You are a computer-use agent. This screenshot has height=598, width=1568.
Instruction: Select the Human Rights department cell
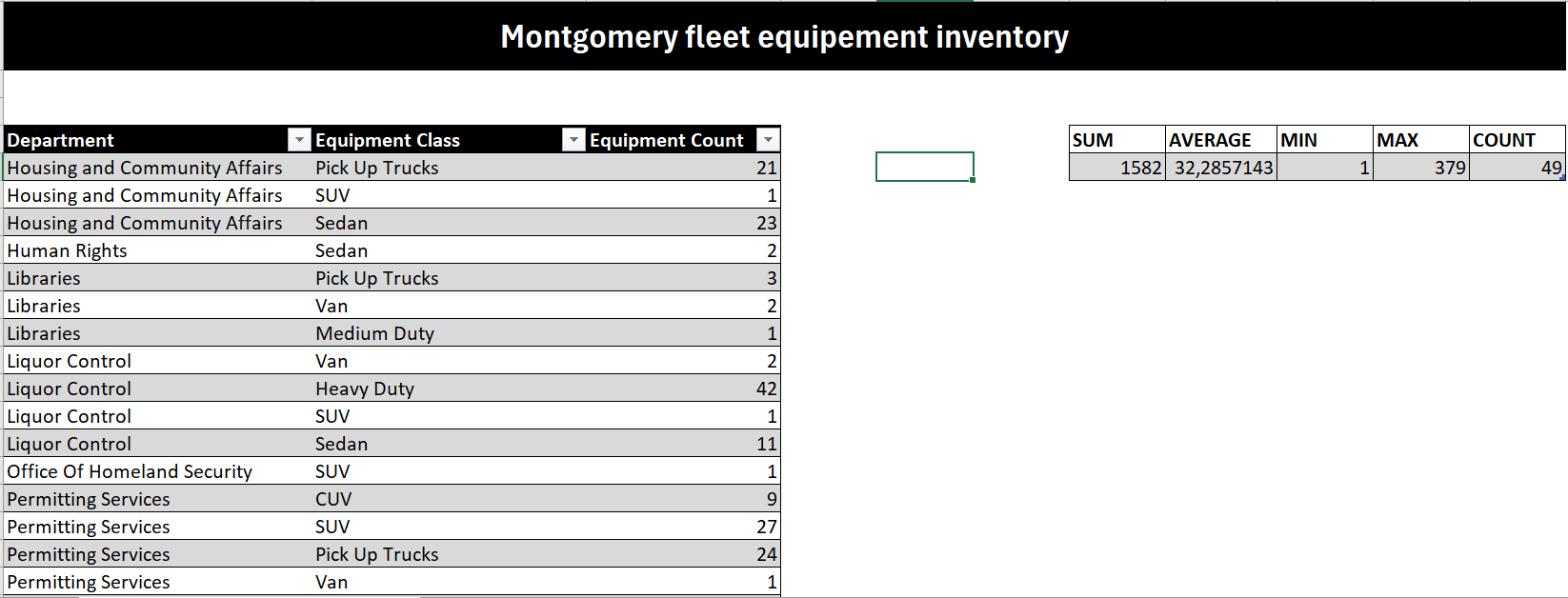(158, 250)
